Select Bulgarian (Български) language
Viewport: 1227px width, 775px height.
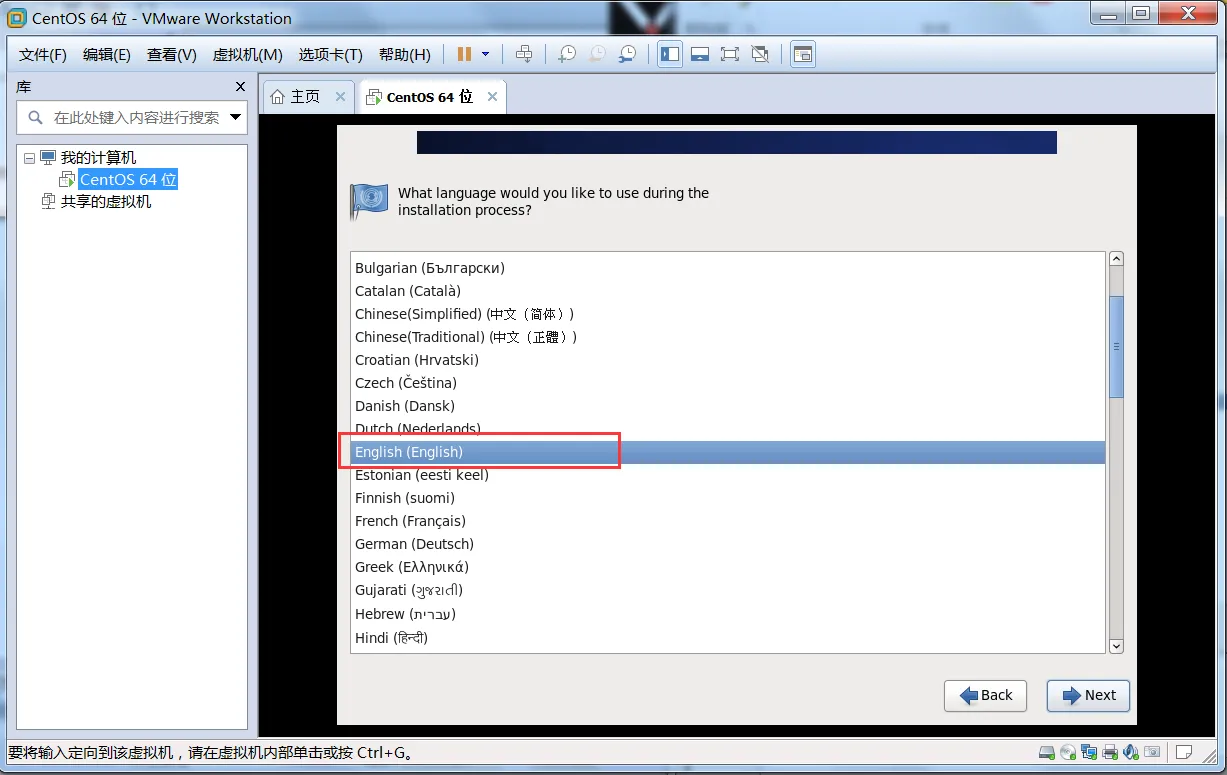pyautogui.click(x=728, y=268)
